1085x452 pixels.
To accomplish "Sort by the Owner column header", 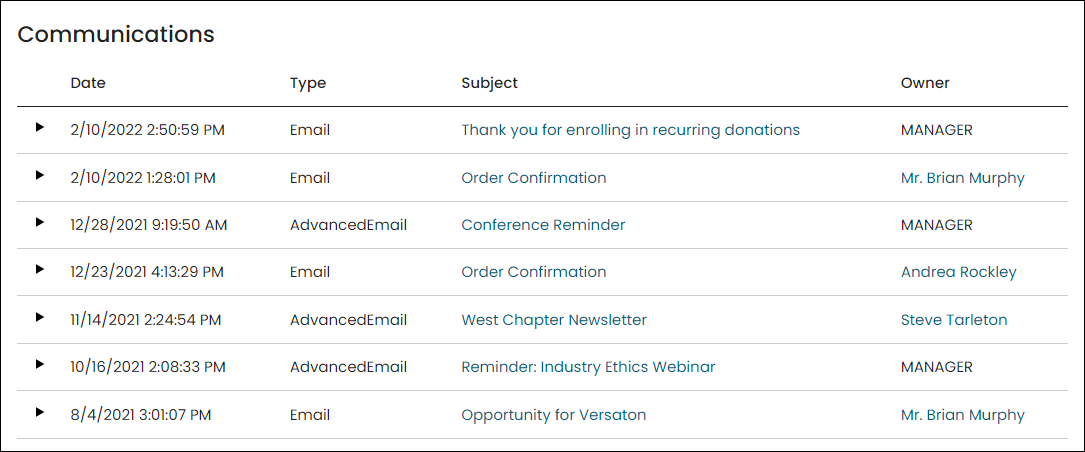I will (x=925, y=83).
